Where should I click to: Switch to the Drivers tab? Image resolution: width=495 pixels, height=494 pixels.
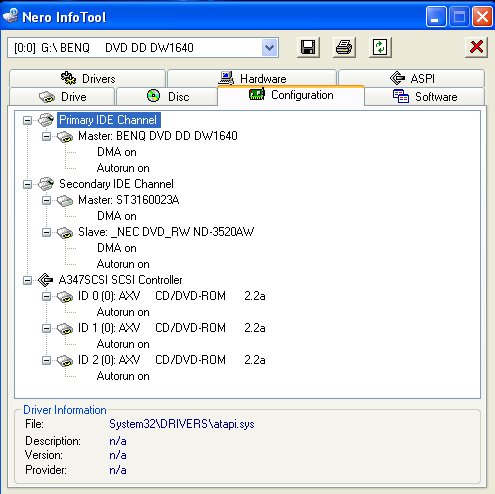tap(88, 78)
